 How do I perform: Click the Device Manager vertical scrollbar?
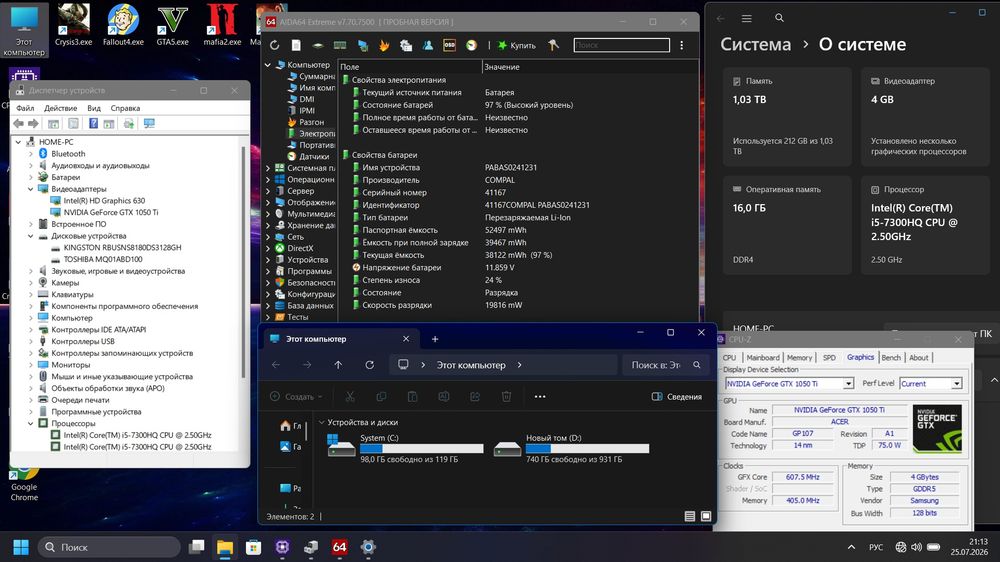tap(244, 262)
